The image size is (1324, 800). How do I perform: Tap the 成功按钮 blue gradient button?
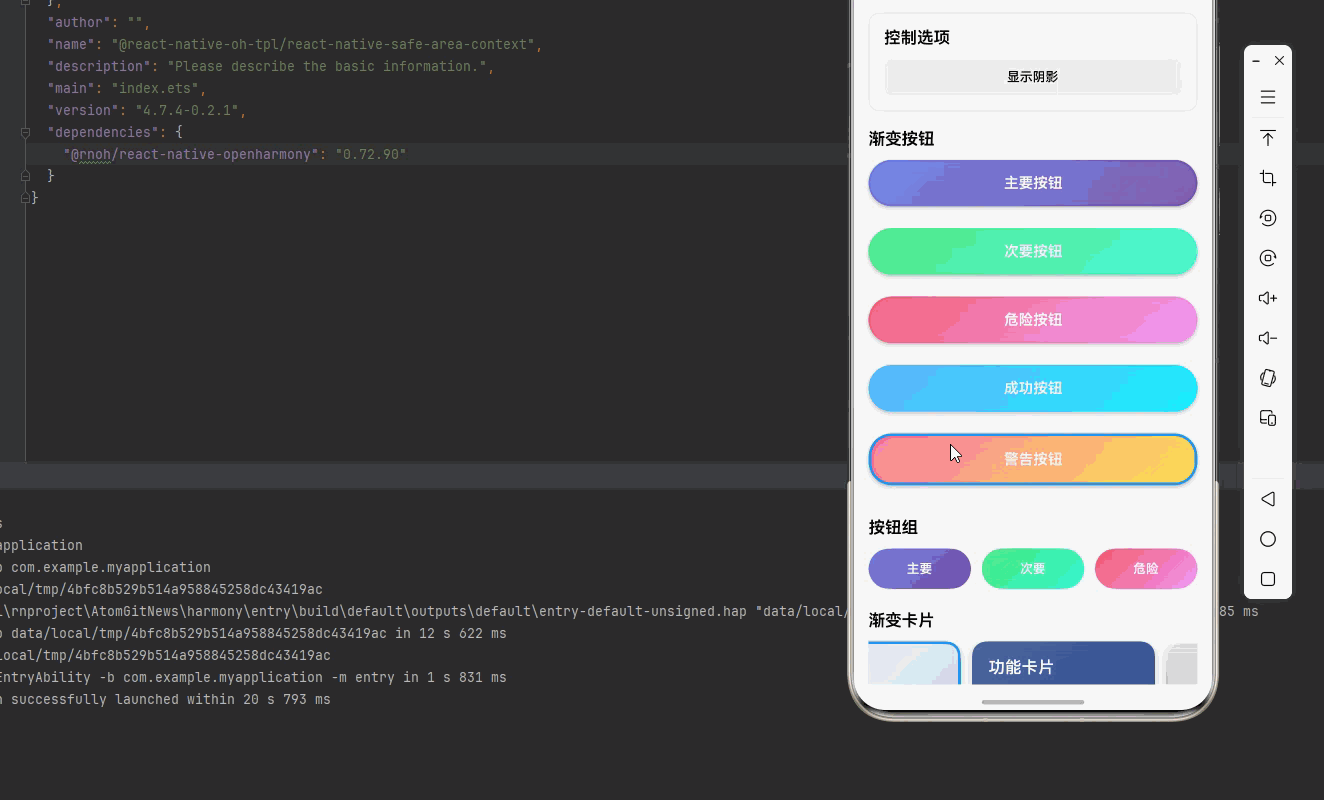click(x=1033, y=388)
